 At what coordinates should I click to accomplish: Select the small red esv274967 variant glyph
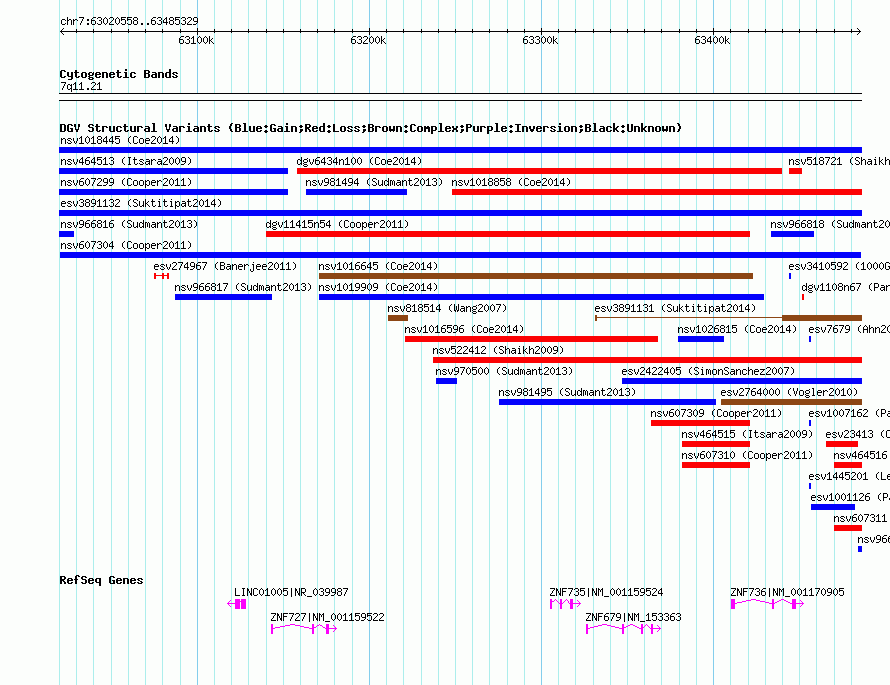(161, 276)
